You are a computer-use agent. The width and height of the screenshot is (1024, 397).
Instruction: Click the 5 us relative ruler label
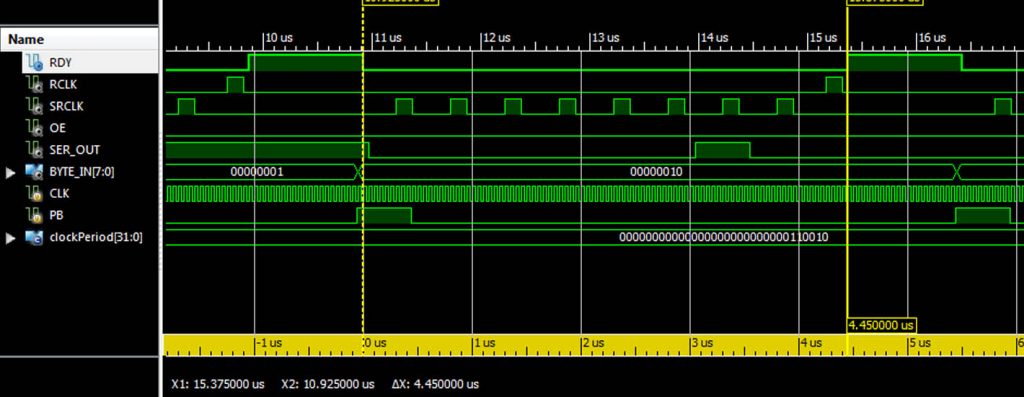(921, 342)
